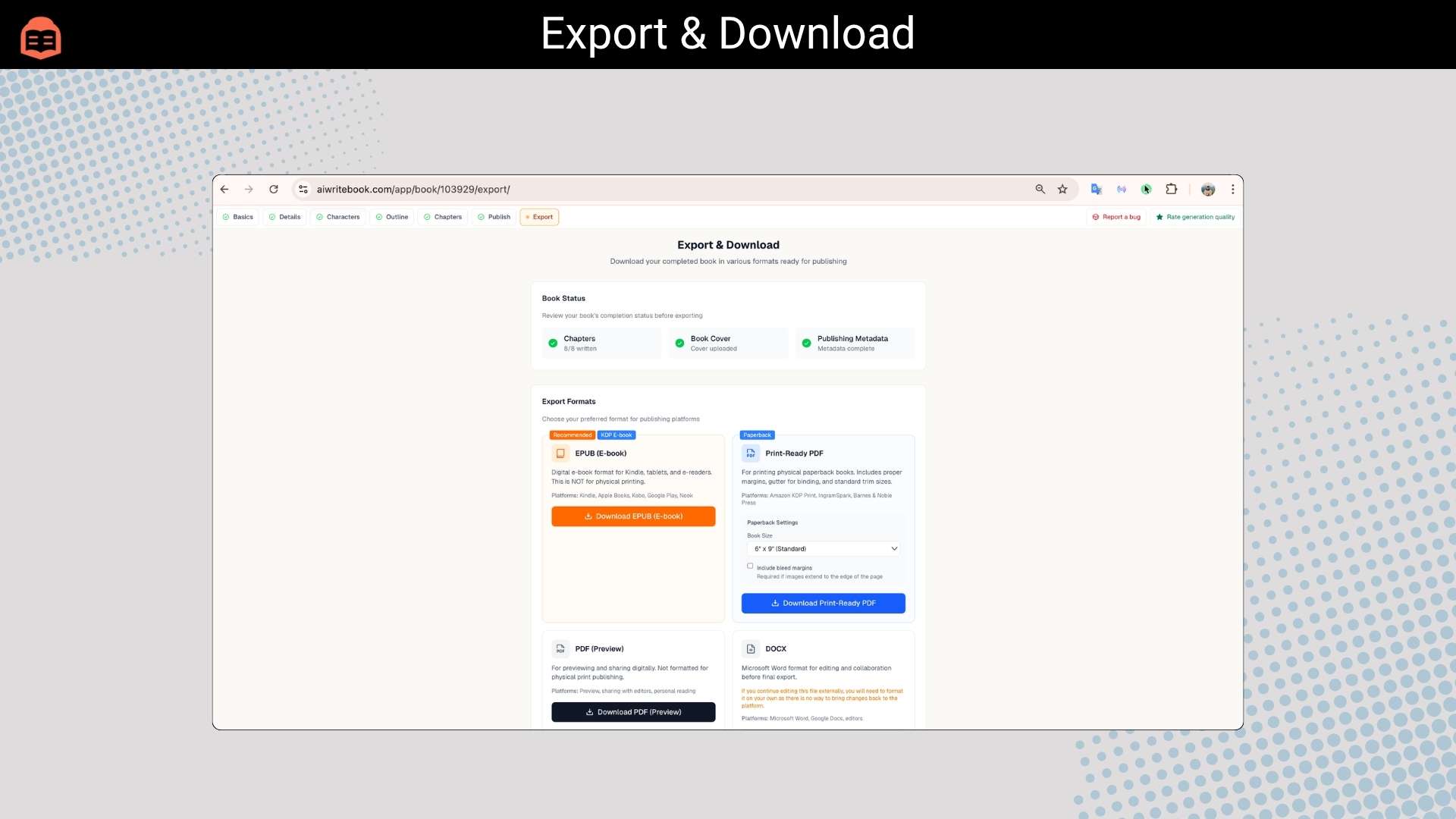Open the browser three-dot menu
The height and width of the screenshot is (819, 1456).
tap(1232, 190)
